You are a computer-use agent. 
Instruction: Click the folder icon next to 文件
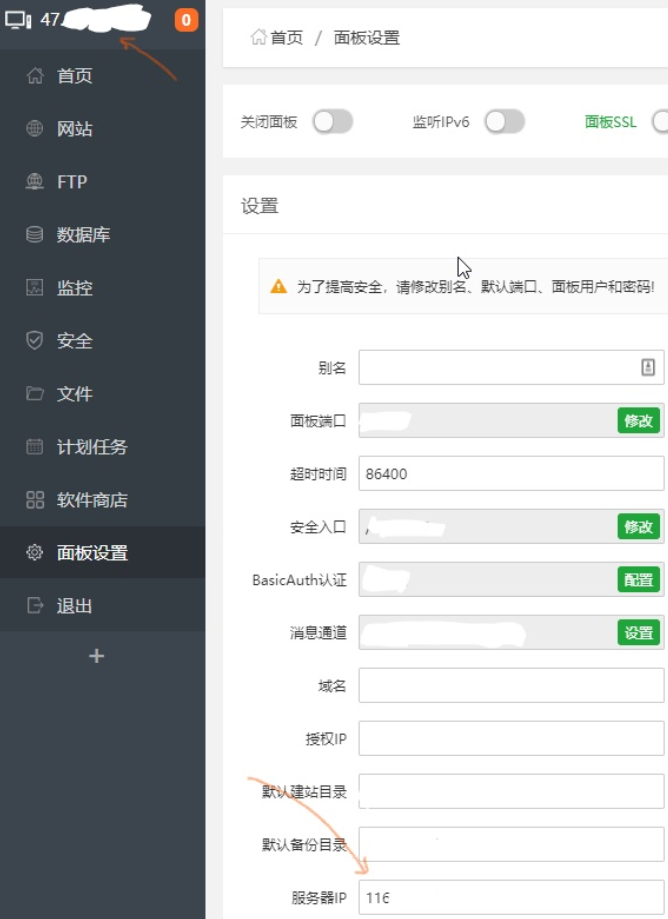coord(35,393)
